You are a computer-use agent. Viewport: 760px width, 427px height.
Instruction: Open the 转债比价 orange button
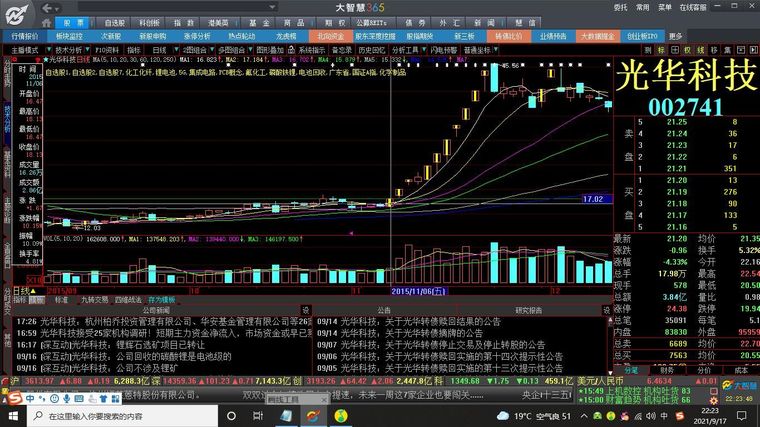pos(508,36)
